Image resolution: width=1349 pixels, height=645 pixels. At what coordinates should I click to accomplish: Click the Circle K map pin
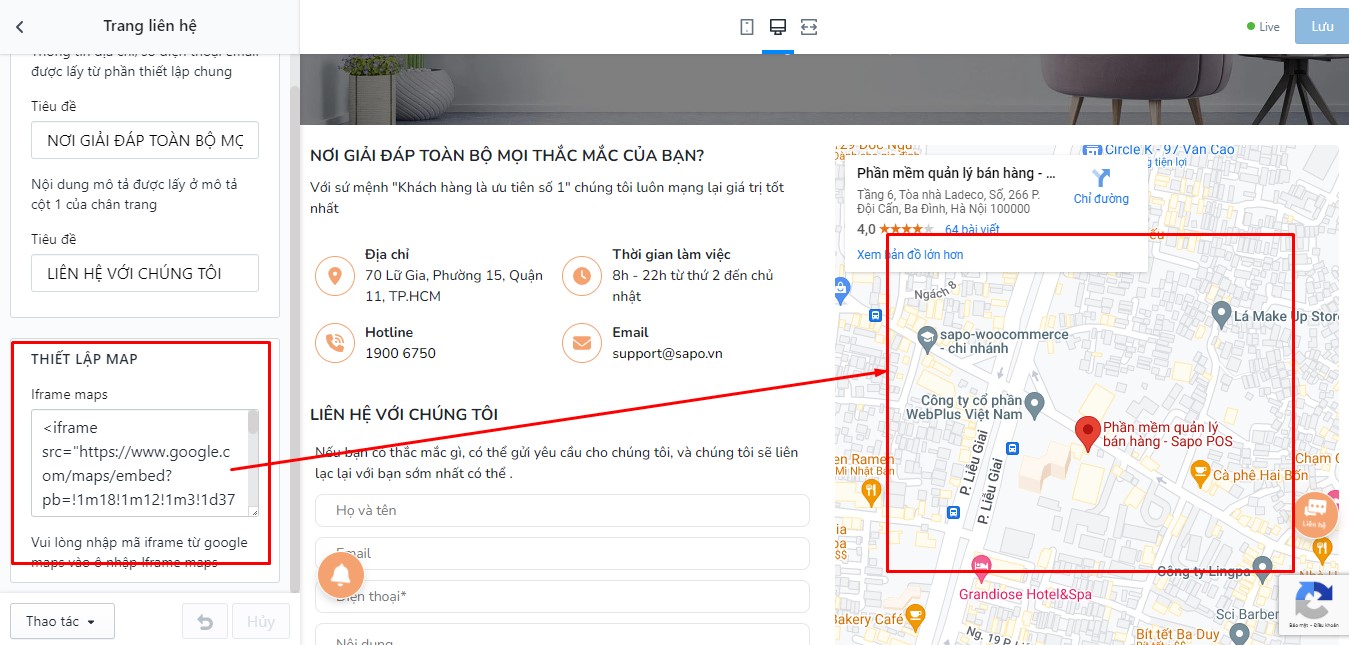click(x=1093, y=149)
